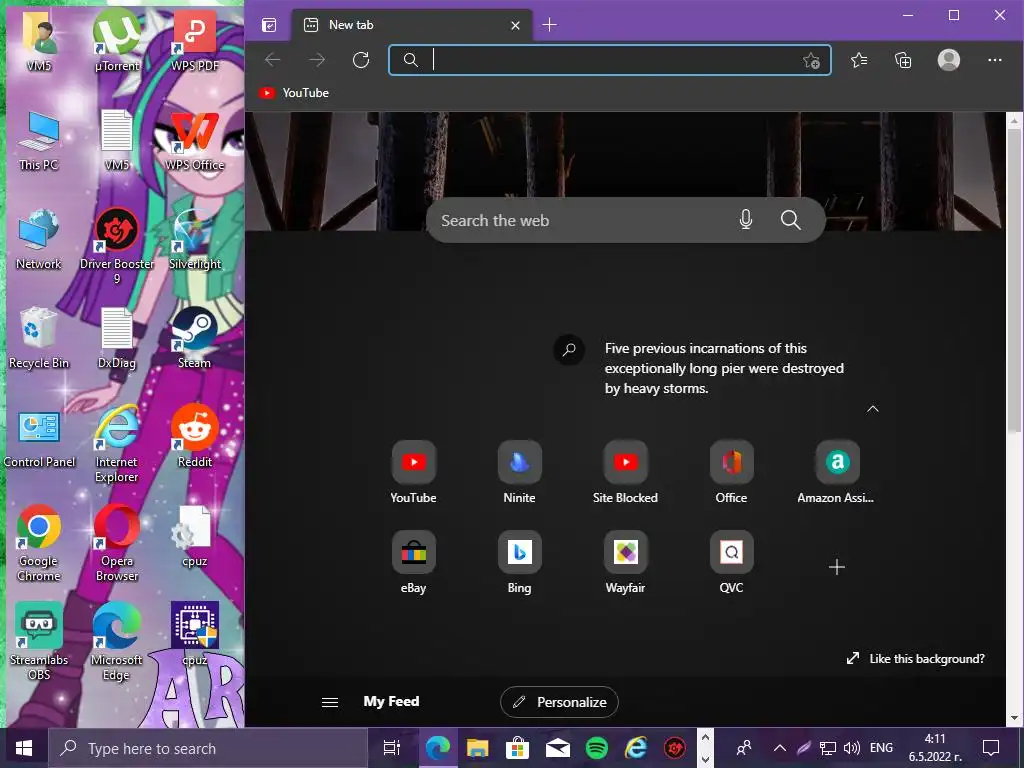Open Mail from the taskbar
Image resolution: width=1024 pixels, height=768 pixels.
click(557, 748)
